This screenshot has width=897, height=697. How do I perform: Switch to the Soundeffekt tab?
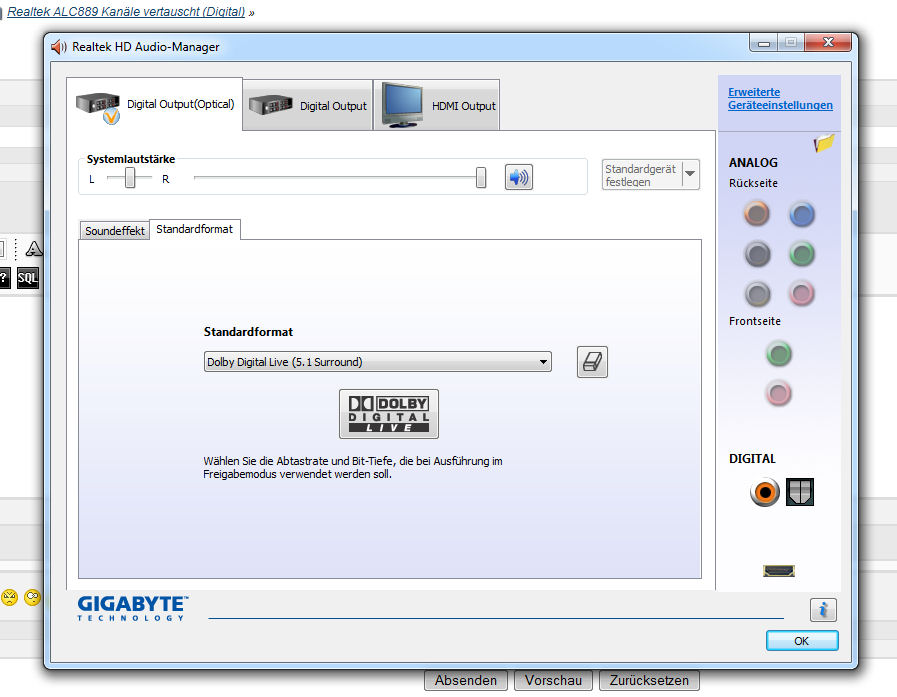pyautogui.click(x=114, y=231)
